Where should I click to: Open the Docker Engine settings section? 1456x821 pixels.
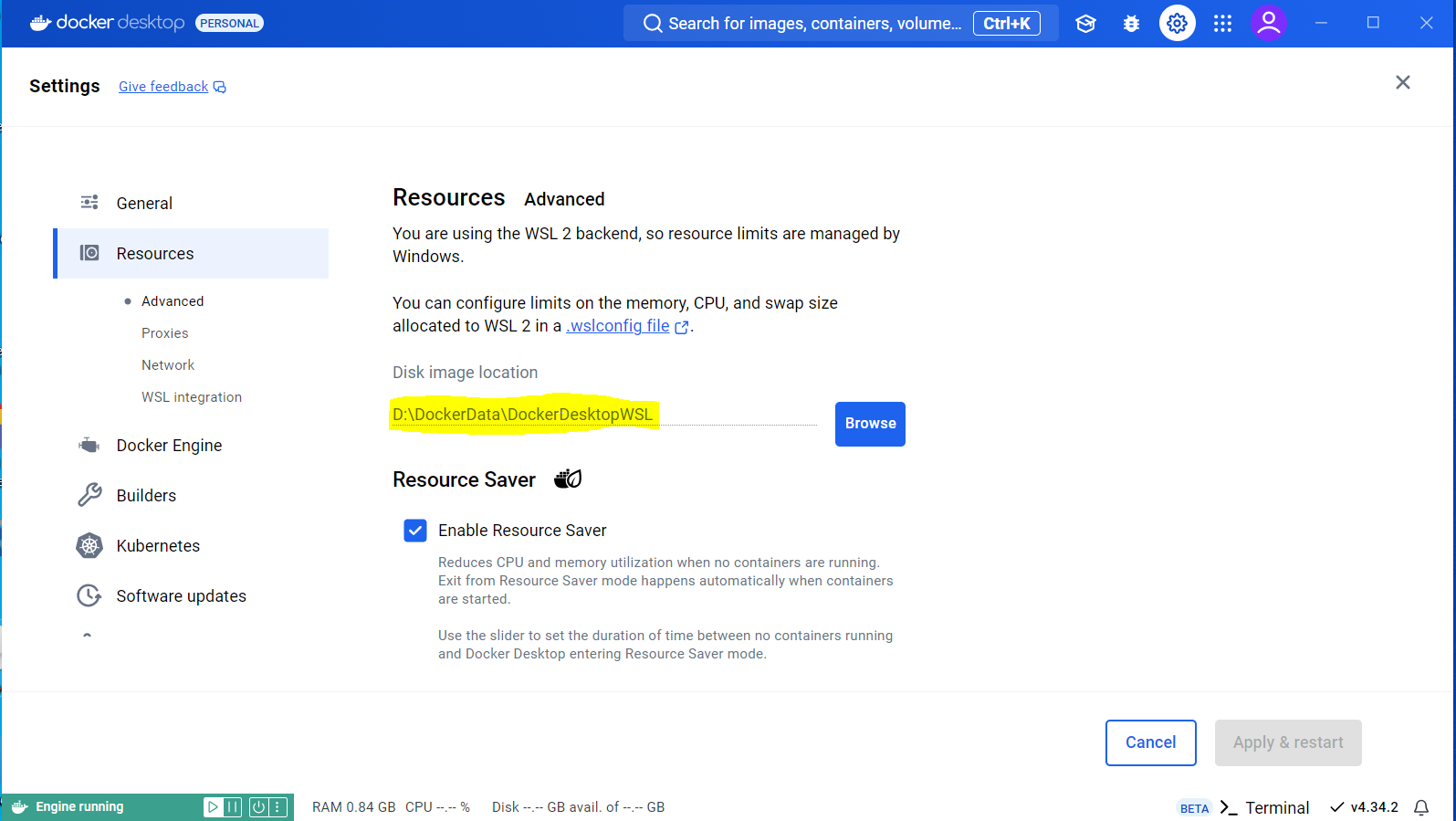(191, 445)
